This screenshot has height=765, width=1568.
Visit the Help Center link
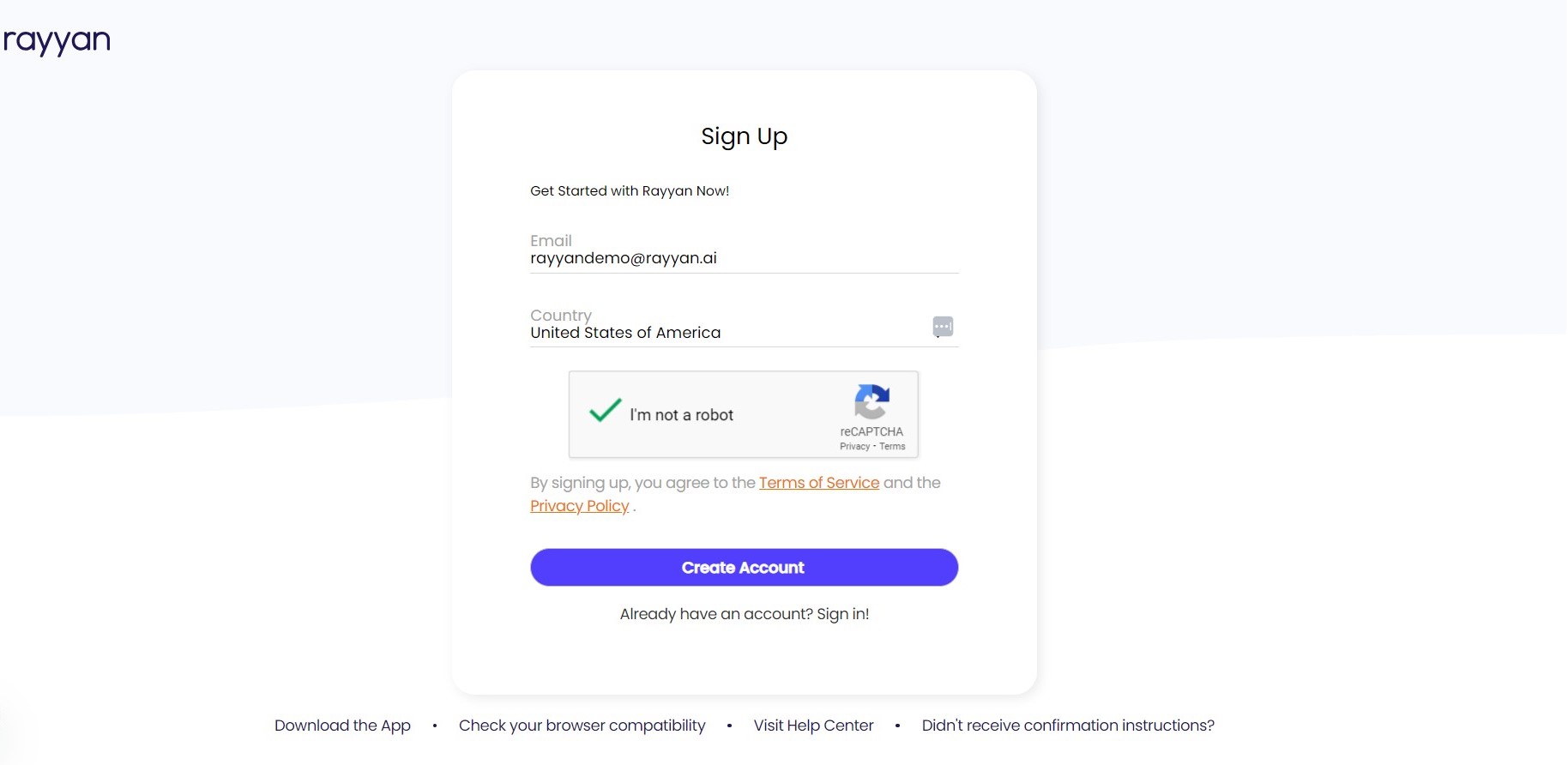pos(813,726)
